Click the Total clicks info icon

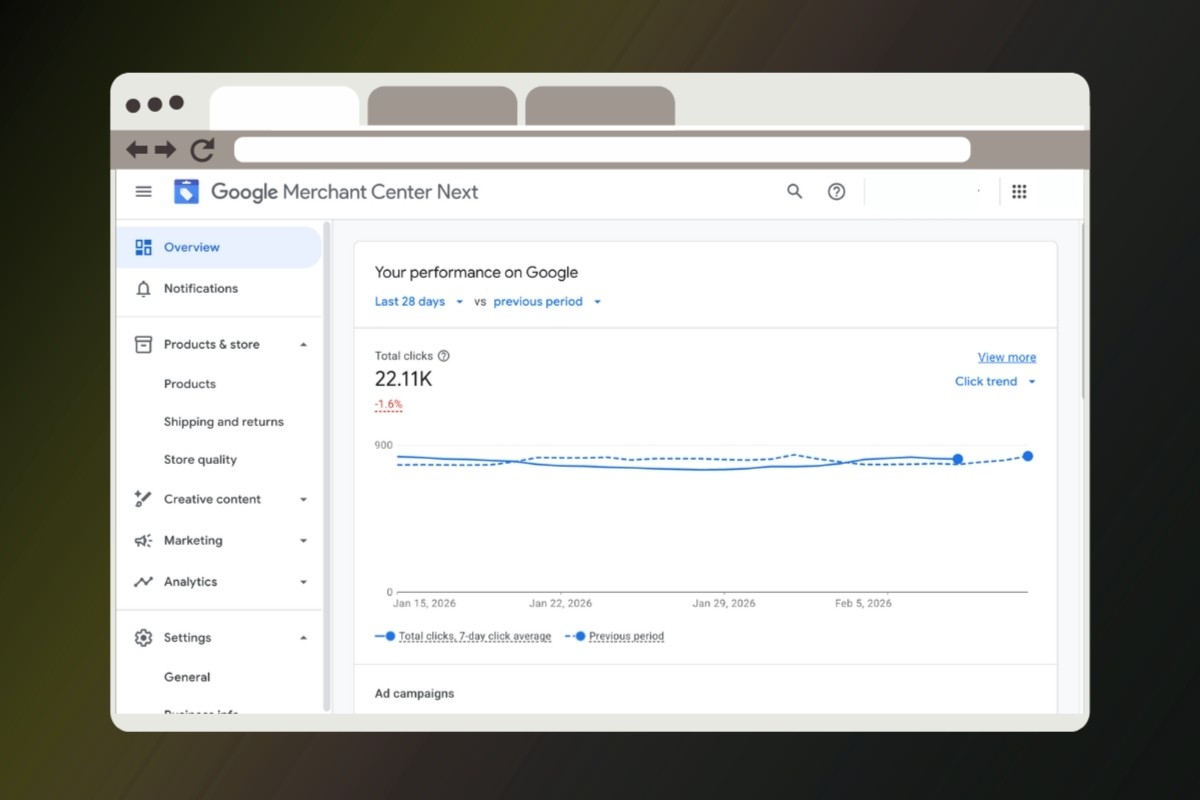click(444, 356)
